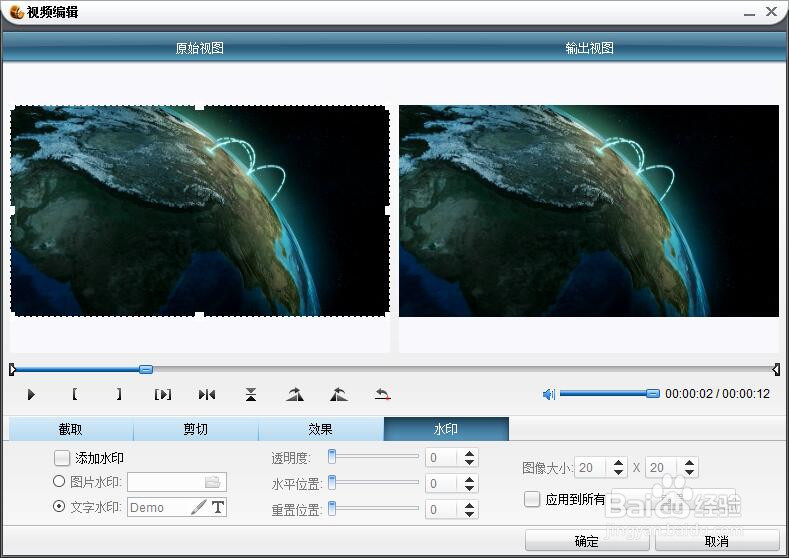The image size is (789, 558).
Task: Click the image height field showing 20
Action: pos(662,467)
